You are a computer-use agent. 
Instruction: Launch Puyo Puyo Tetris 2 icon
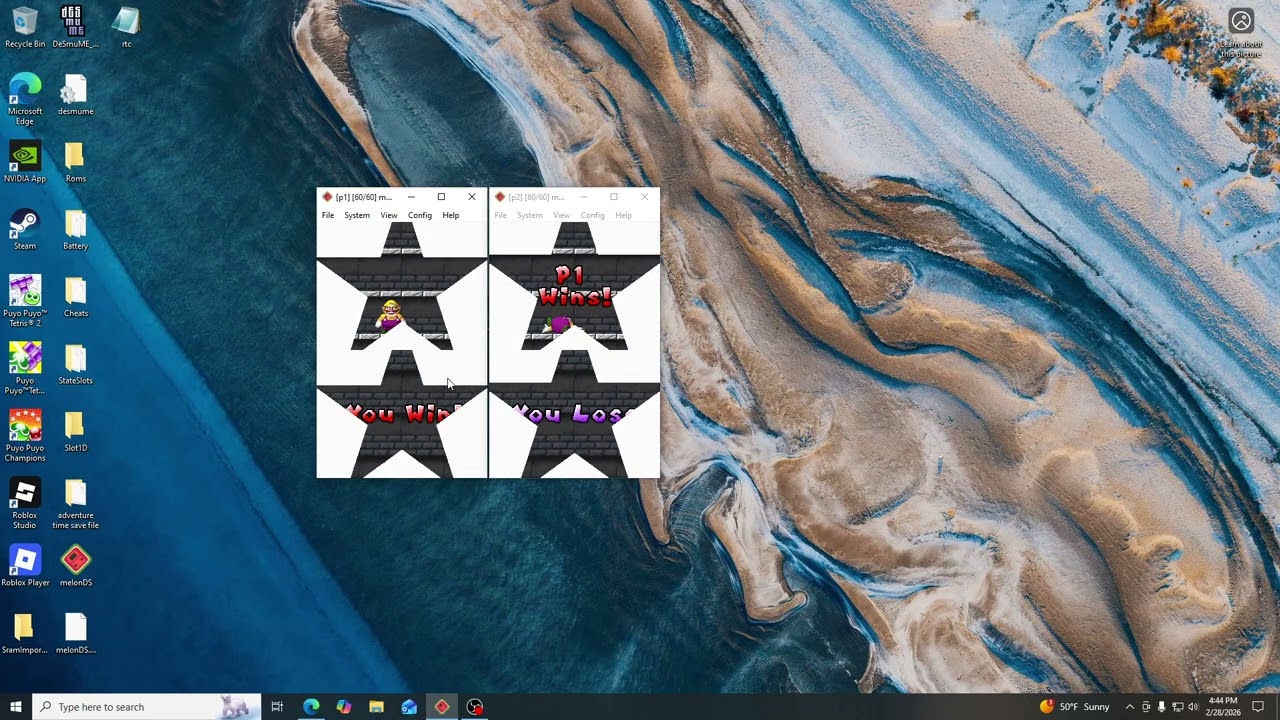pyautogui.click(x=25, y=301)
